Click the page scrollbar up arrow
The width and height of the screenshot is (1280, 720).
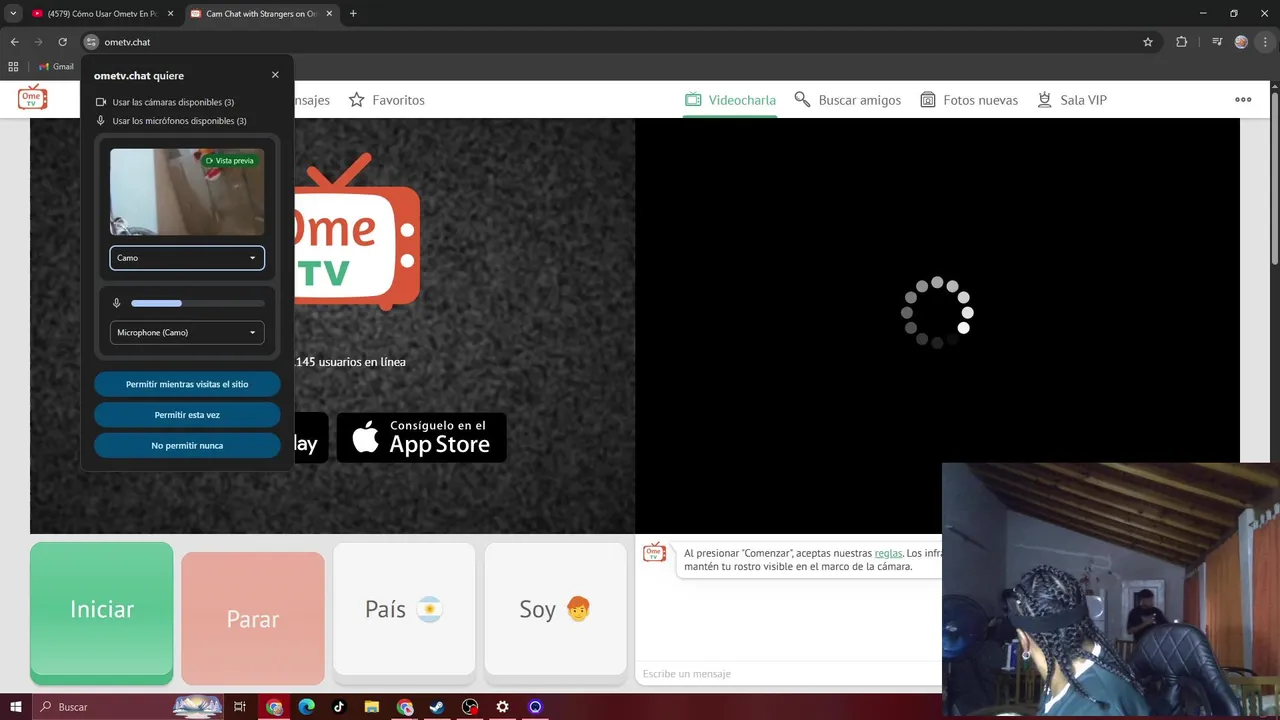(1275, 87)
